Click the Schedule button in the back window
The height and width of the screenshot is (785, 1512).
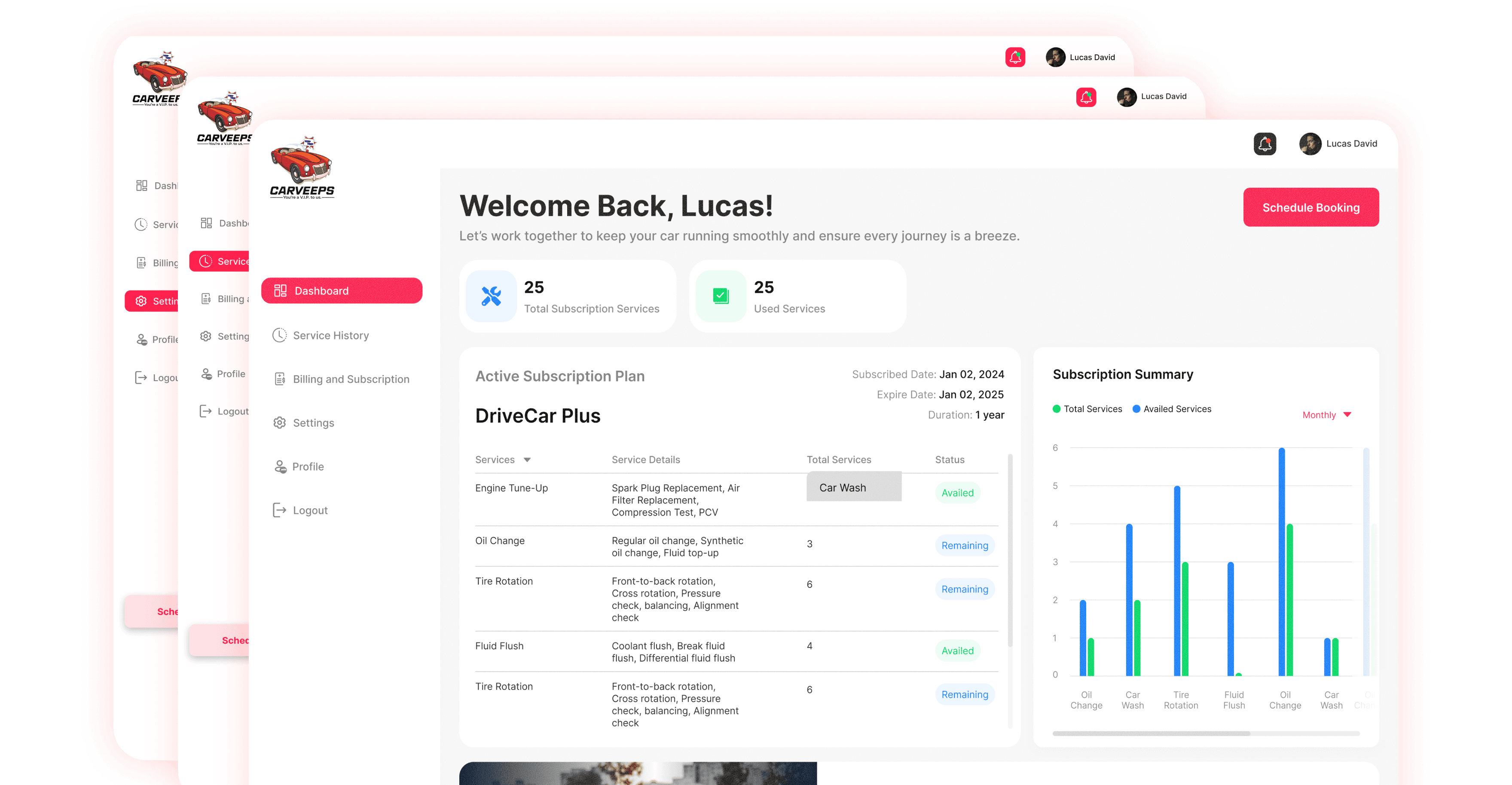coord(151,611)
